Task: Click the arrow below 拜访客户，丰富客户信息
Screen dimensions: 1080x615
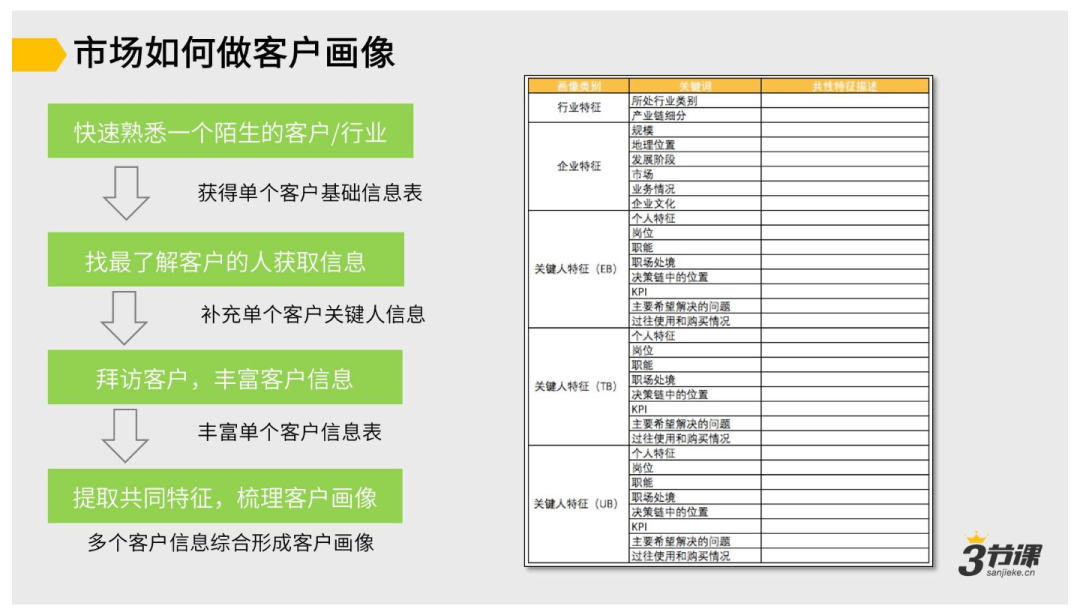Action: [125, 436]
